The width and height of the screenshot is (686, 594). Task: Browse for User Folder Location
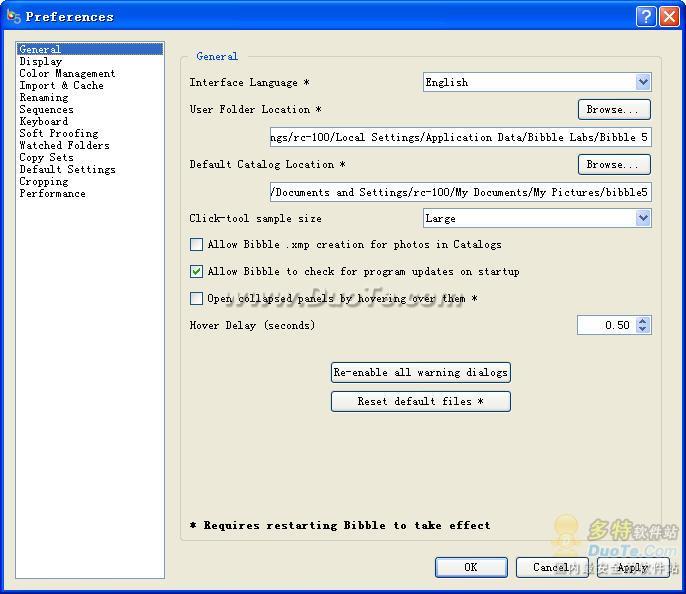(614, 109)
